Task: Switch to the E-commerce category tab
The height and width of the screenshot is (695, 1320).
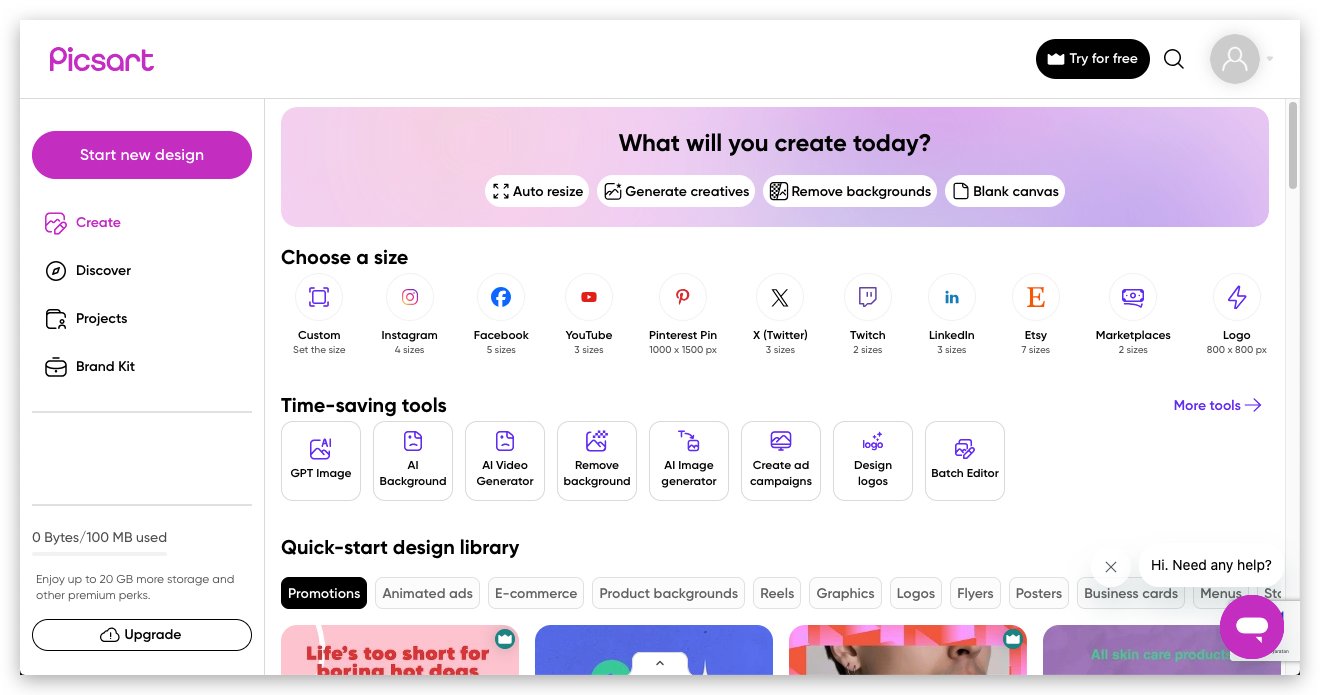Action: point(536,593)
